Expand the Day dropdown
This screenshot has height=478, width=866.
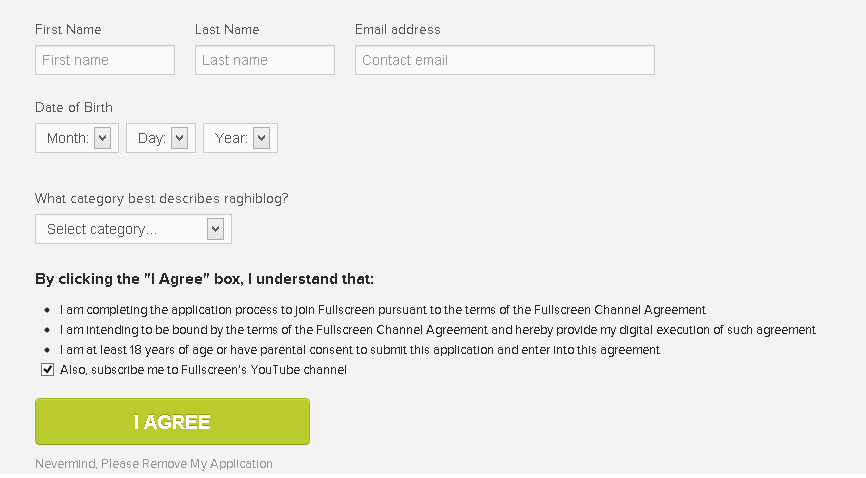(162, 138)
